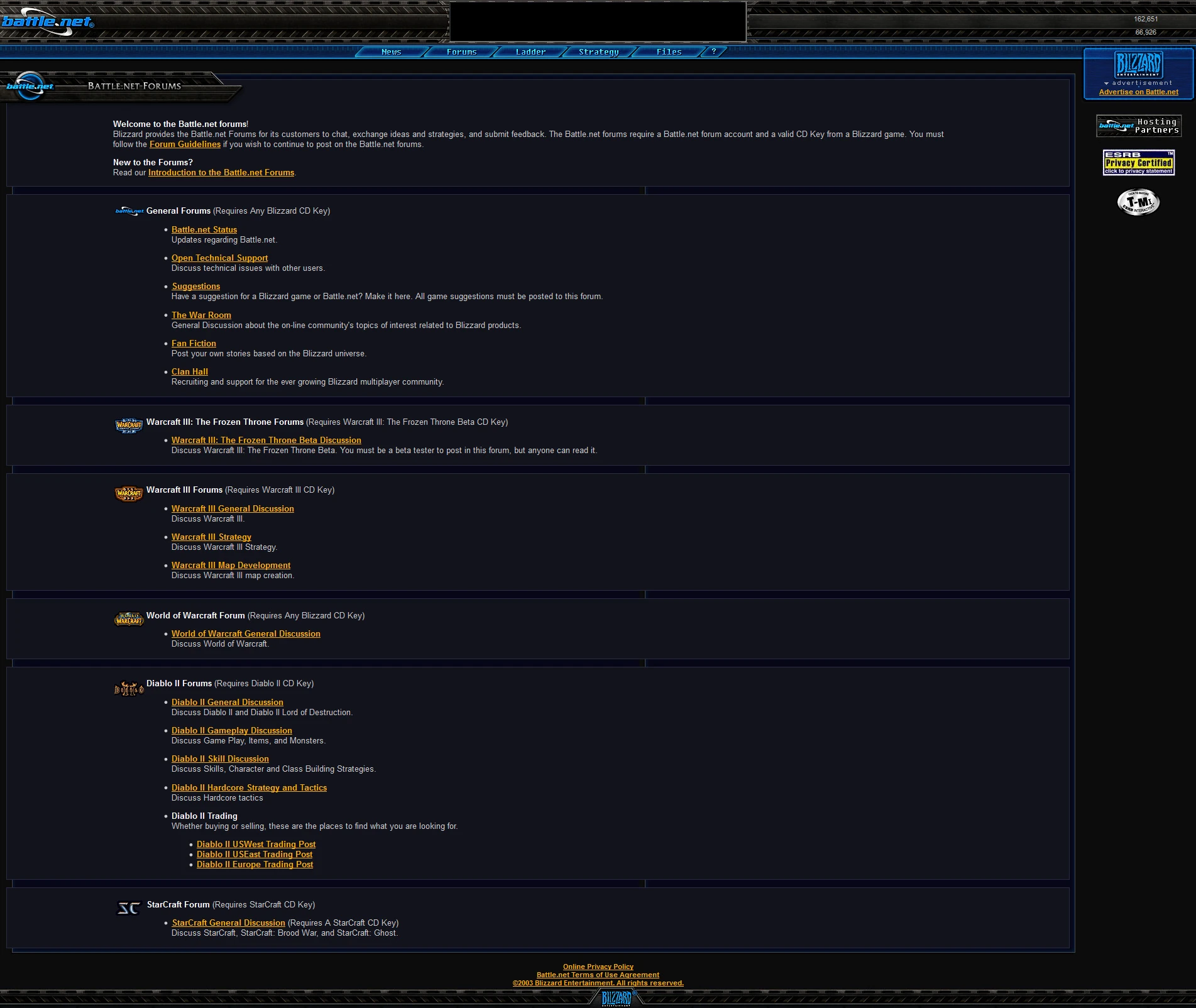Visit The War Room forum
Viewport: 1196px width, 1008px height.
point(202,315)
